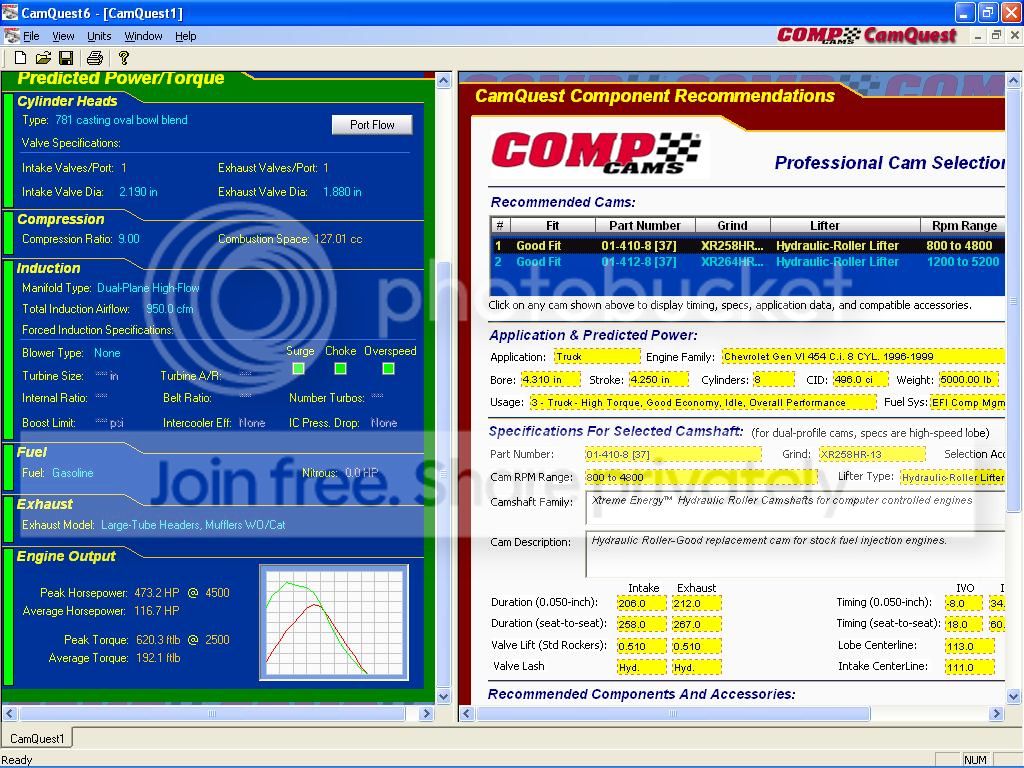Click the document icon beside File menu
The image size is (1024, 768).
click(11, 36)
